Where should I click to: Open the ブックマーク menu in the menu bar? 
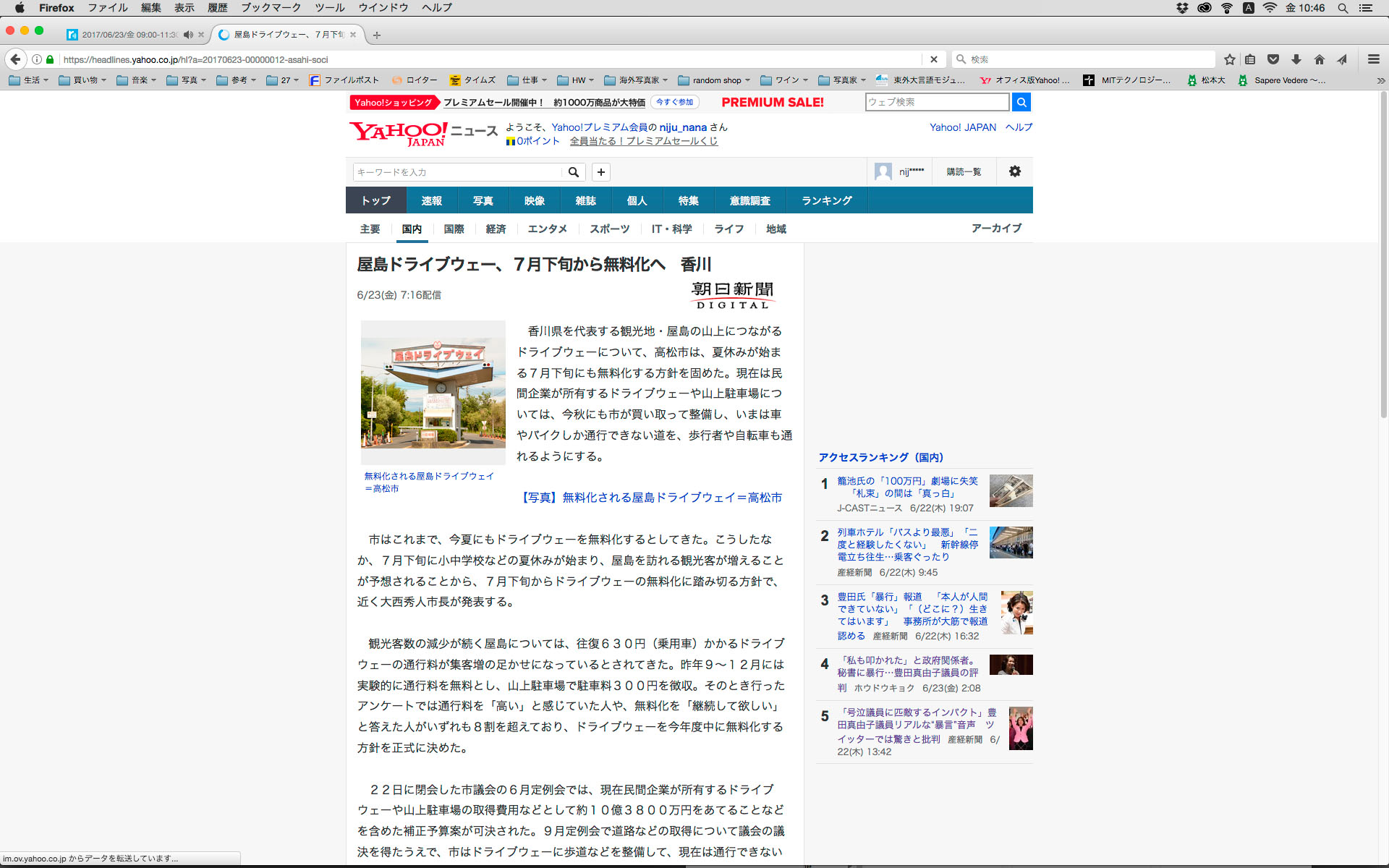[x=271, y=8]
